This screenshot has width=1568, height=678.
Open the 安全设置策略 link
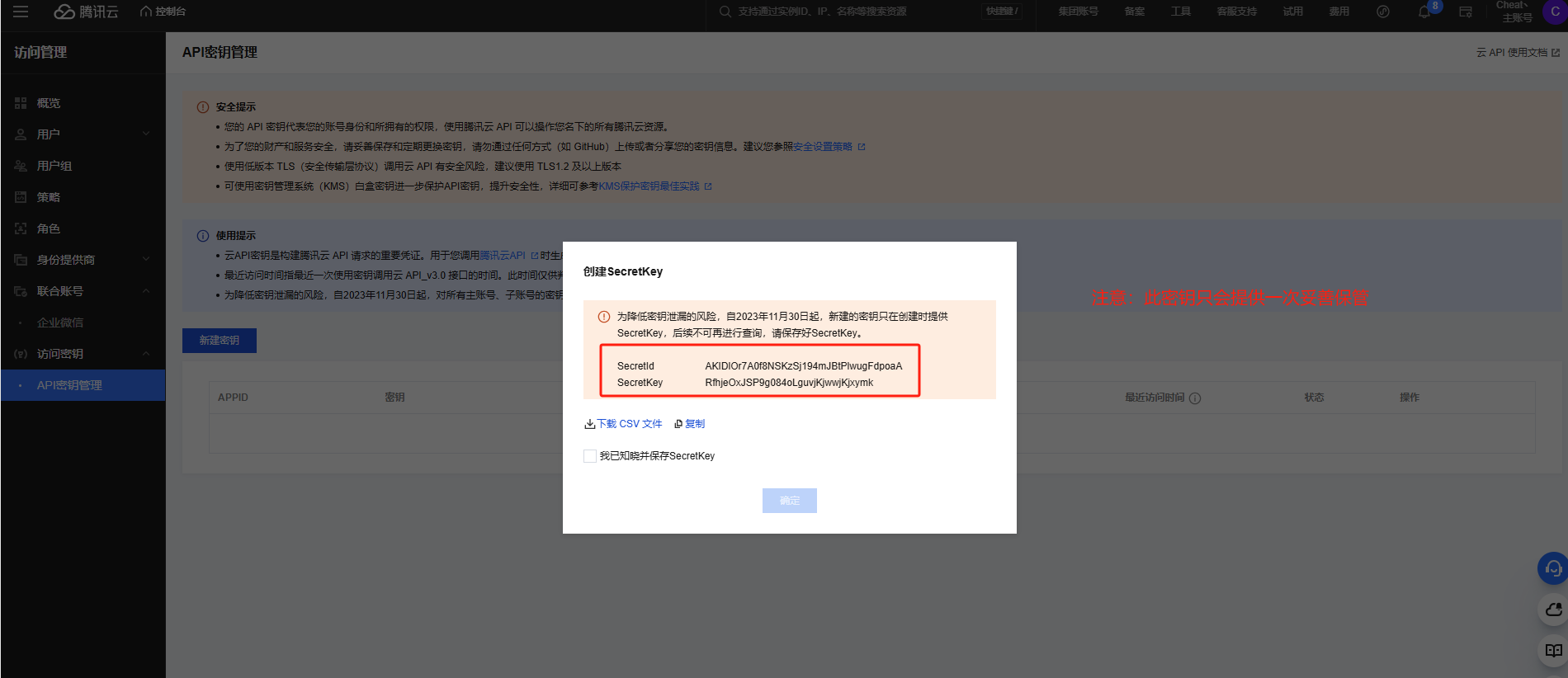coord(823,147)
